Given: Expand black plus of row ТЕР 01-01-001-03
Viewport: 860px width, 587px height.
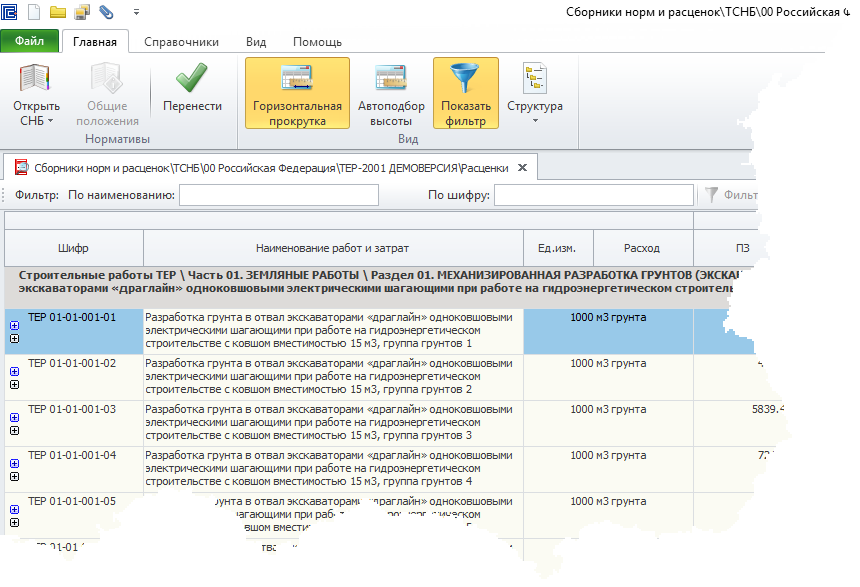Looking at the screenshot, I should tap(14, 430).
